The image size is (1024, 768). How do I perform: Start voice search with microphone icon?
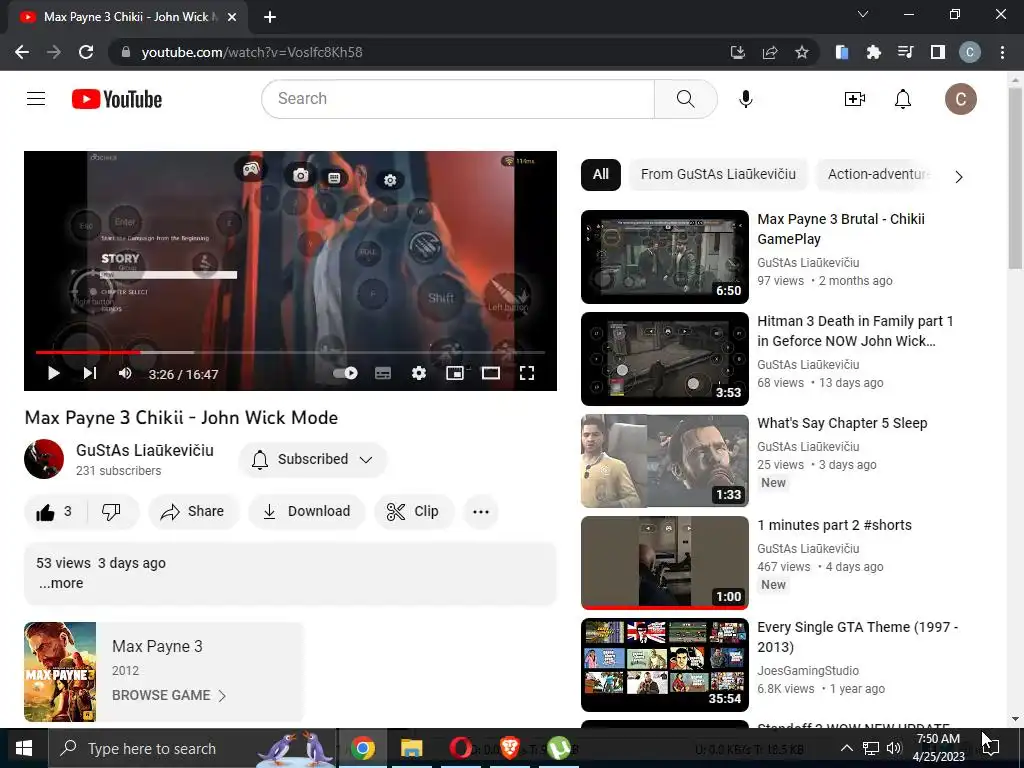point(746,99)
